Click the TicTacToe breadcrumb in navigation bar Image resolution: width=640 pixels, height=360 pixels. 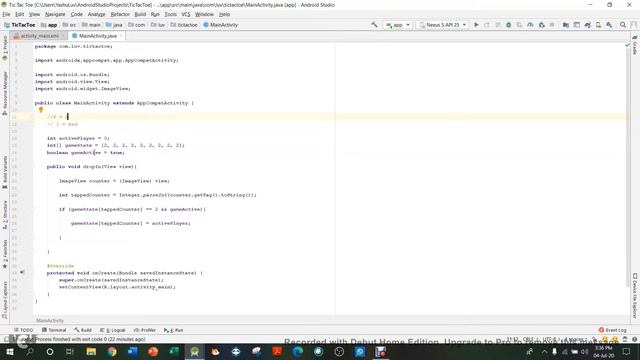click(x=20, y=25)
